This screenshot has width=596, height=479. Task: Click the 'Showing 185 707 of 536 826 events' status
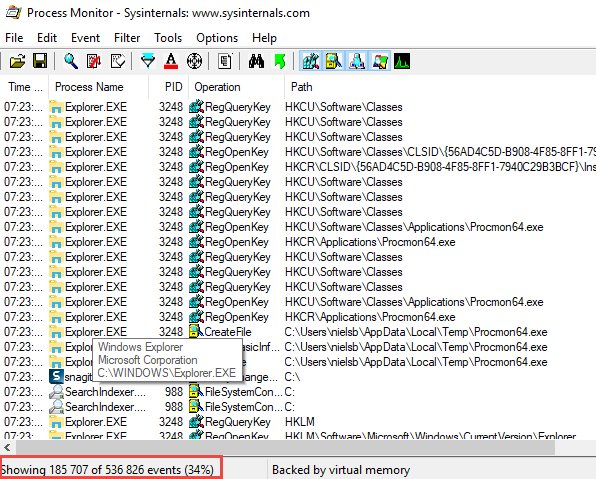(x=108, y=470)
